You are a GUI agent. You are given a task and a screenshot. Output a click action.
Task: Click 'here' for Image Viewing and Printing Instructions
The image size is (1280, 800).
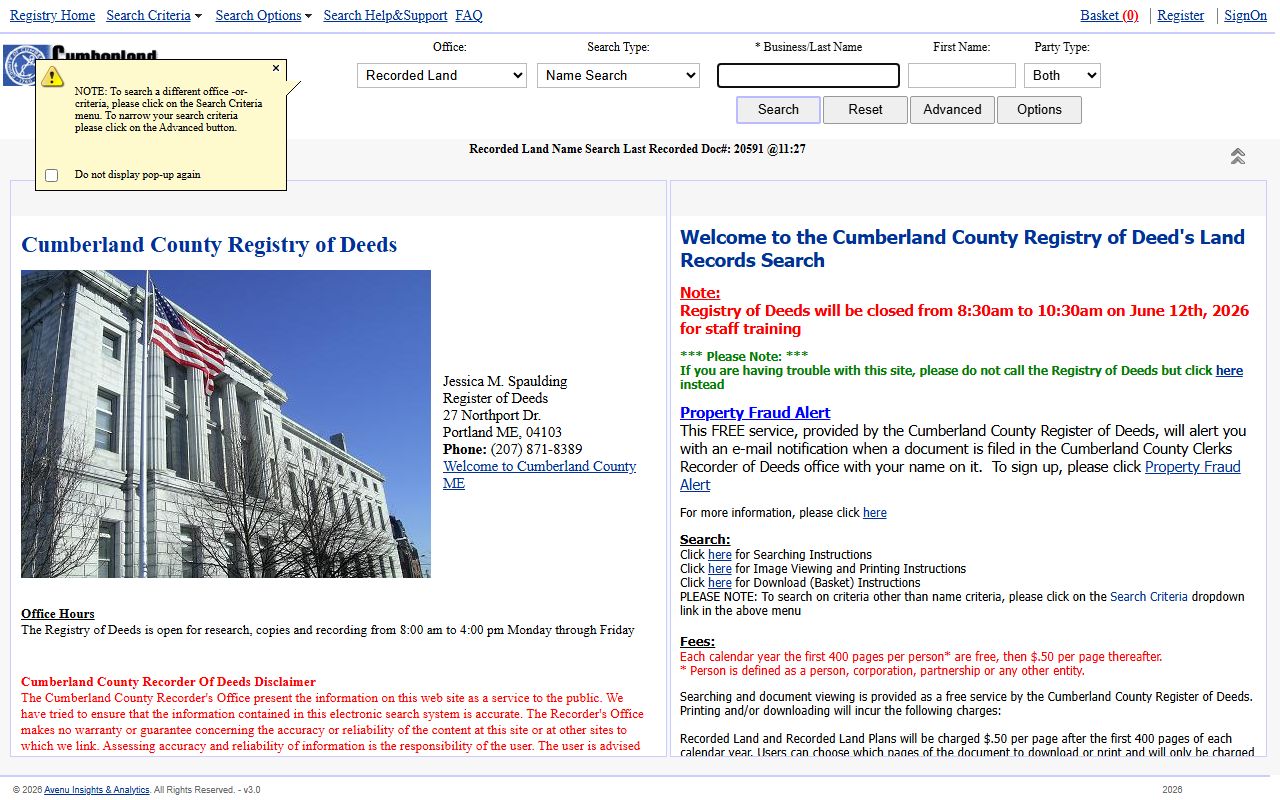point(720,568)
